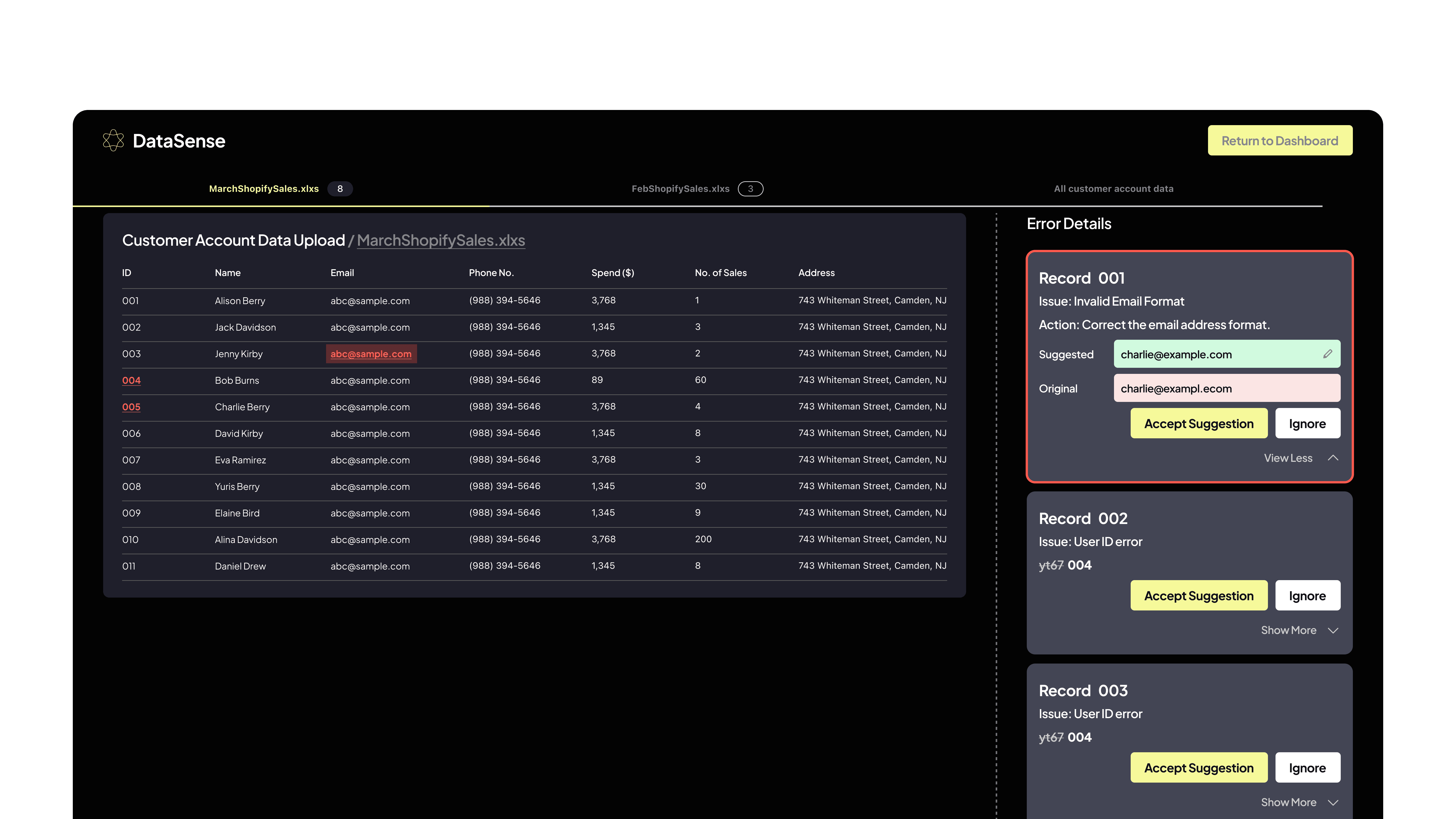Click the DataSense brand name
This screenshot has height=819, width=1456.
tap(179, 141)
